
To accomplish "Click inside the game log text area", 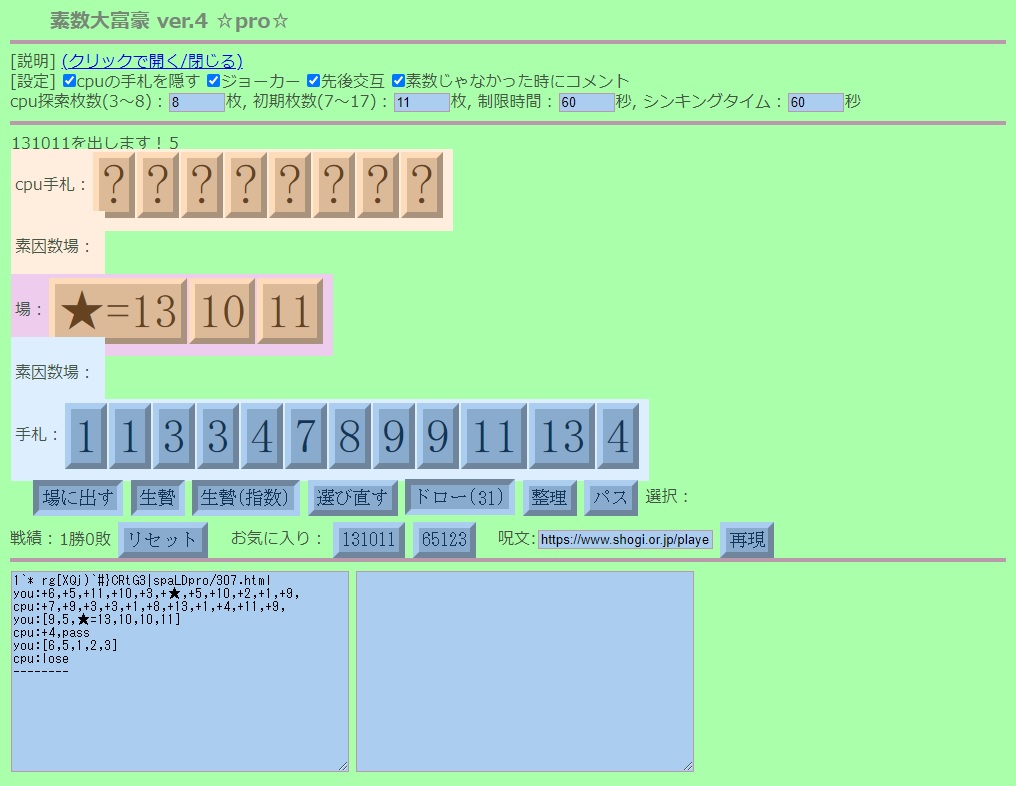I will pyautogui.click(x=179, y=671).
